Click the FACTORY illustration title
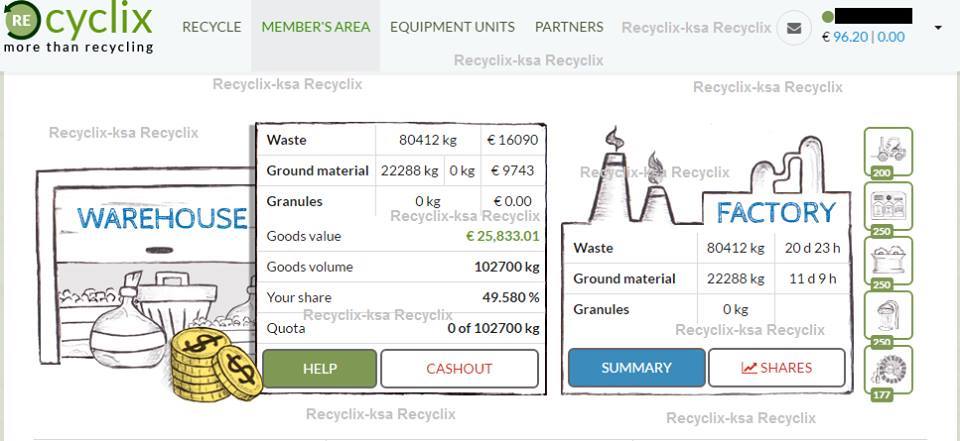This screenshot has height=441, width=960. point(776,213)
